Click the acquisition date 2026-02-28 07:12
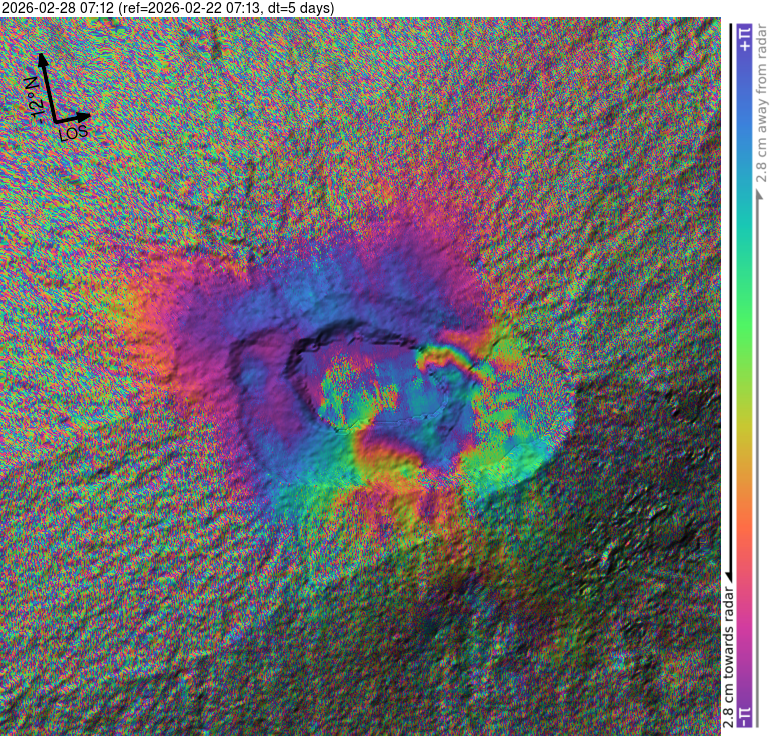Screen dimensions: 770x736 point(58,8)
